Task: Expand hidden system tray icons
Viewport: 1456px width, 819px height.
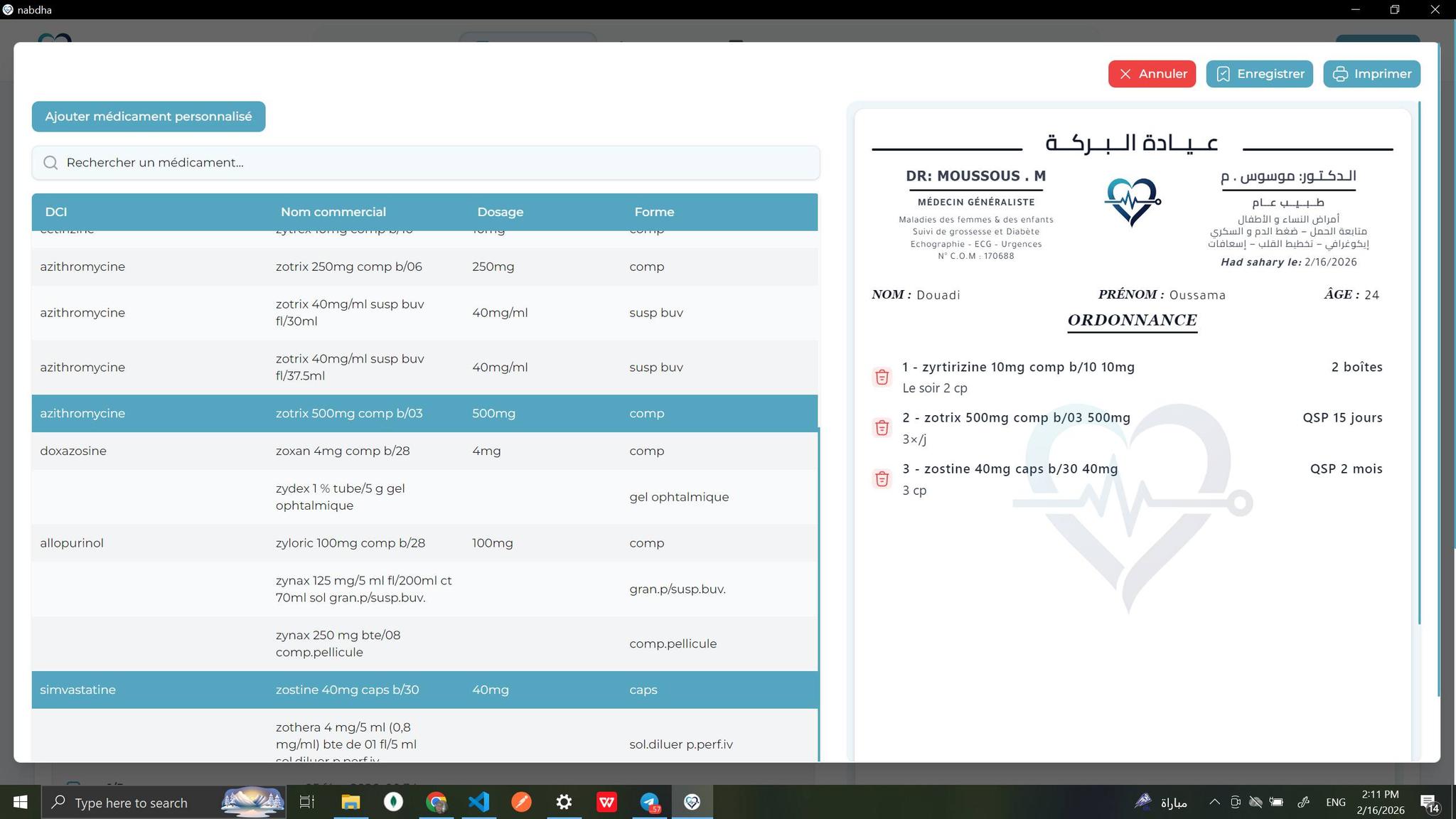Action: click(1214, 802)
